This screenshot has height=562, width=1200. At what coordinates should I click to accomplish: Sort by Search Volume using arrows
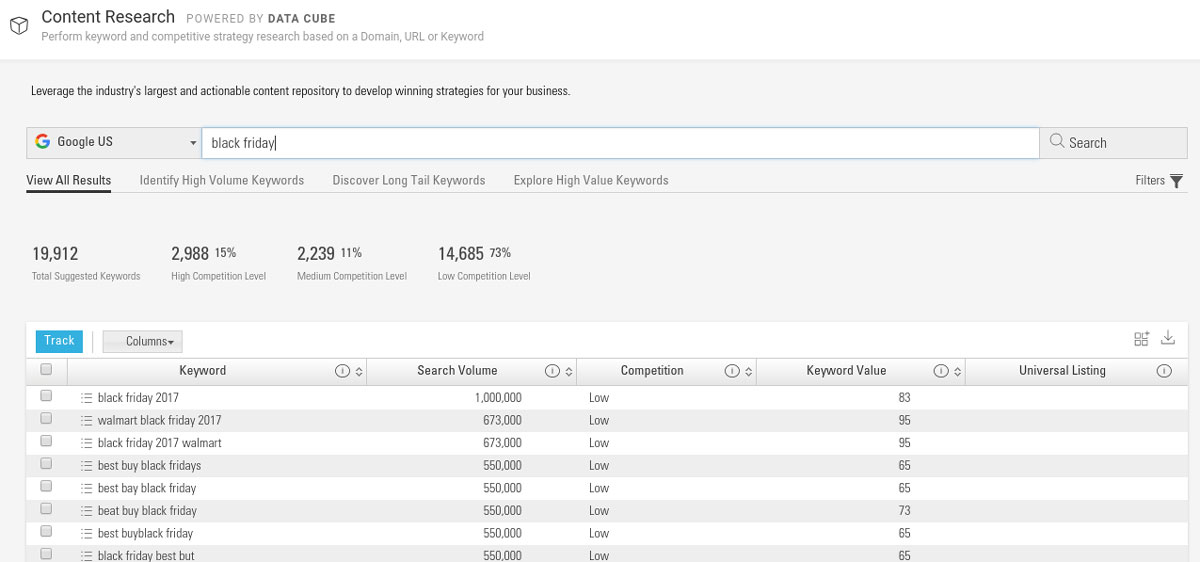pyautogui.click(x=569, y=371)
